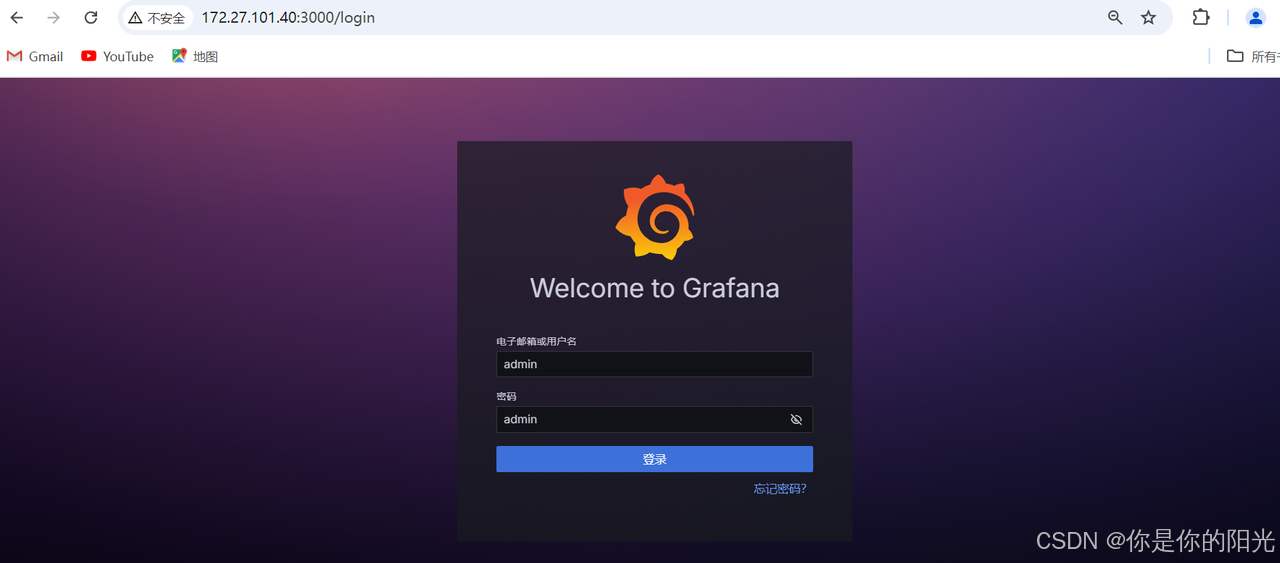The width and height of the screenshot is (1280, 563).
Task: Click the blue 登录 login button
Action: point(654,459)
